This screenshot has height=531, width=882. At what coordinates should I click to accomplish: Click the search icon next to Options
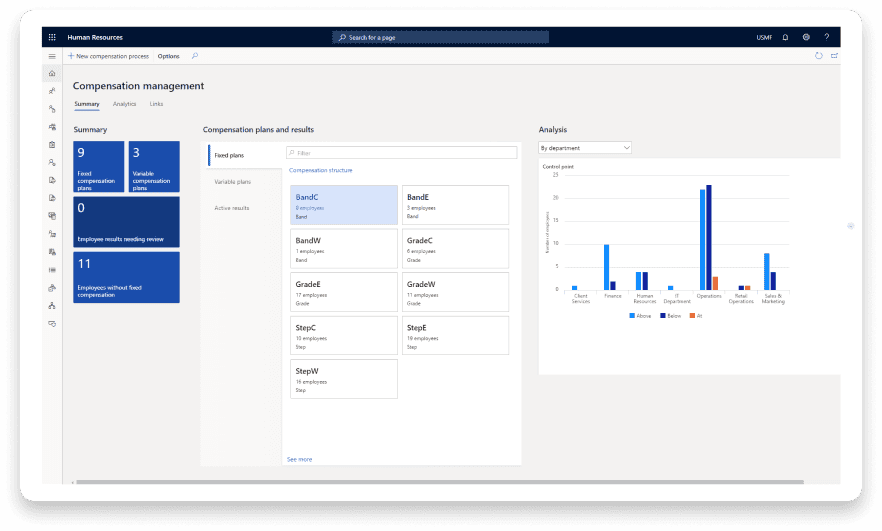(195, 56)
